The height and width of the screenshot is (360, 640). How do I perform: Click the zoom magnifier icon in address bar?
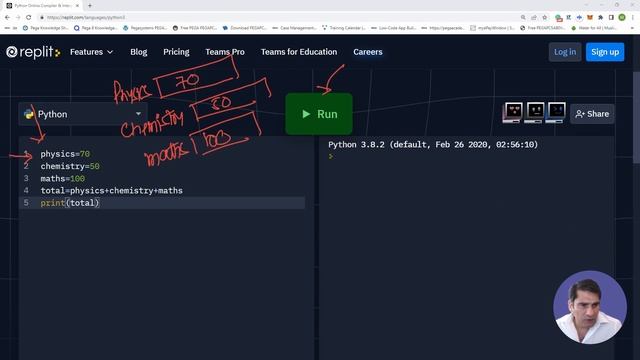point(523,18)
